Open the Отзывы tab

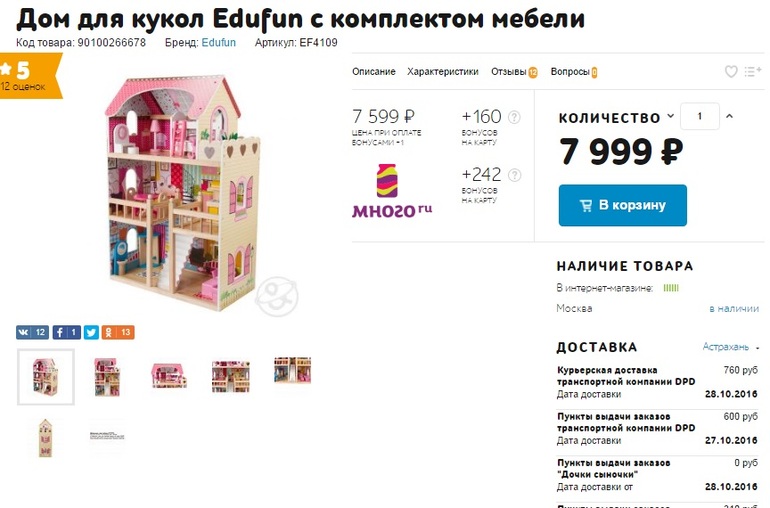pyautogui.click(x=514, y=72)
